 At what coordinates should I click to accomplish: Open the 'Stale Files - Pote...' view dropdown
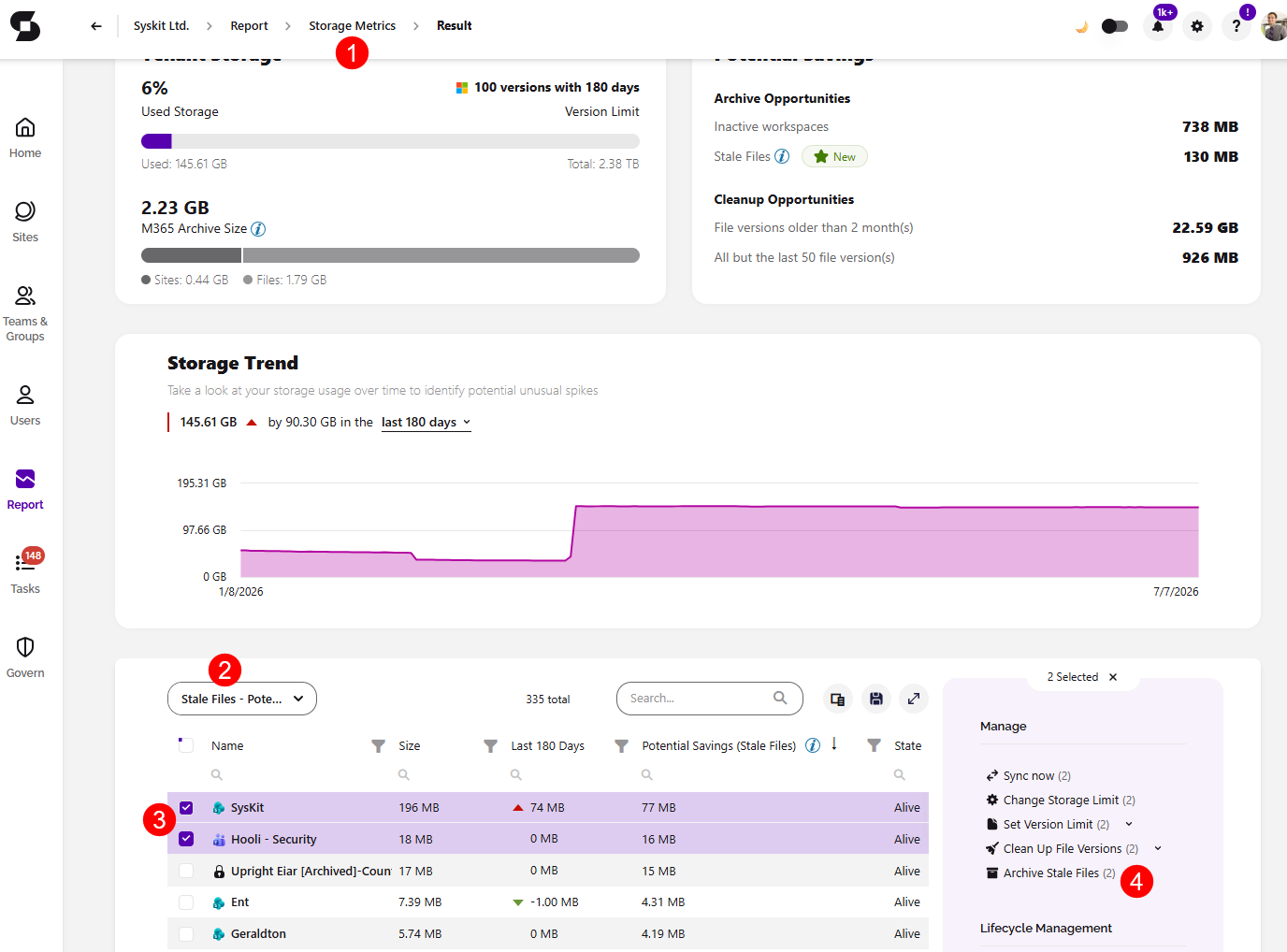pyautogui.click(x=242, y=699)
